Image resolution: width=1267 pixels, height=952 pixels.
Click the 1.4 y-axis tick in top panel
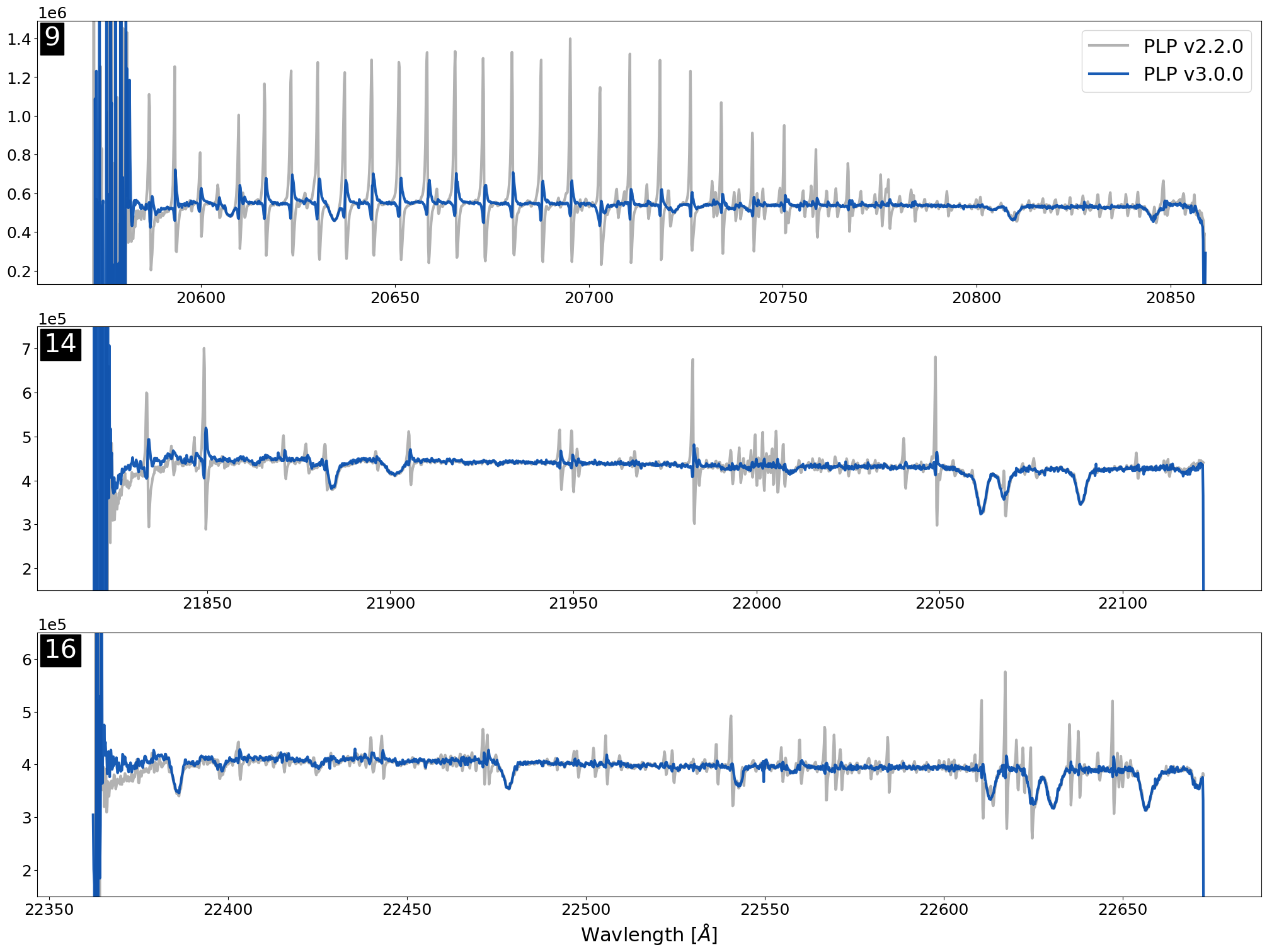coord(19,39)
